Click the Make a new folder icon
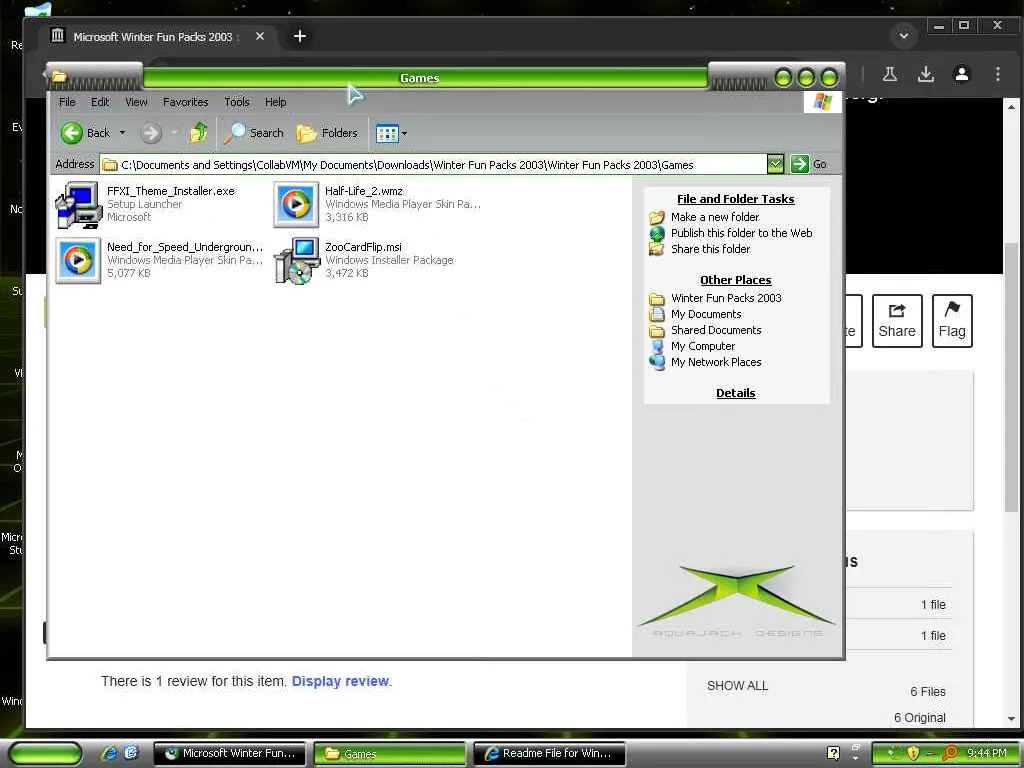Viewport: 1024px width, 768px height. [657, 217]
